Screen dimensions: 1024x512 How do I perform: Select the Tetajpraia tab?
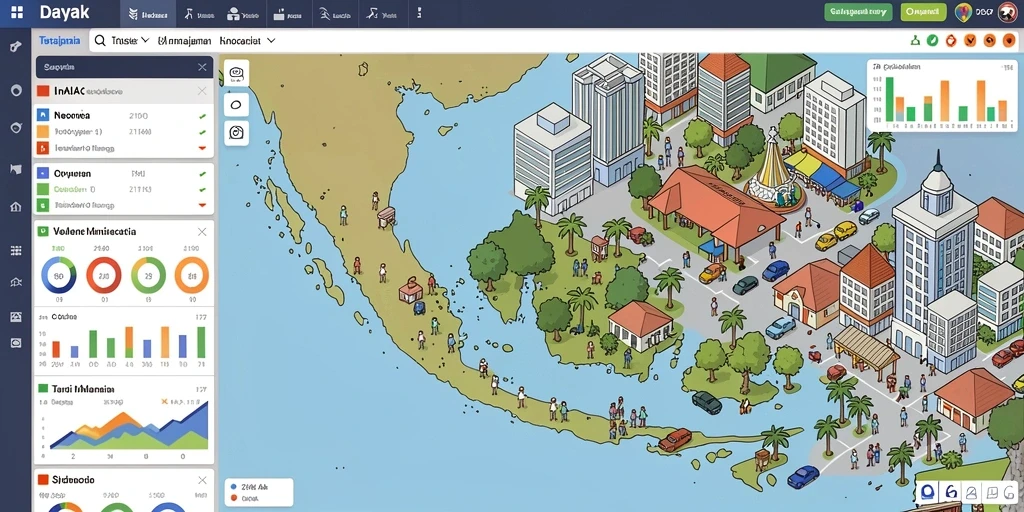point(59,40)
